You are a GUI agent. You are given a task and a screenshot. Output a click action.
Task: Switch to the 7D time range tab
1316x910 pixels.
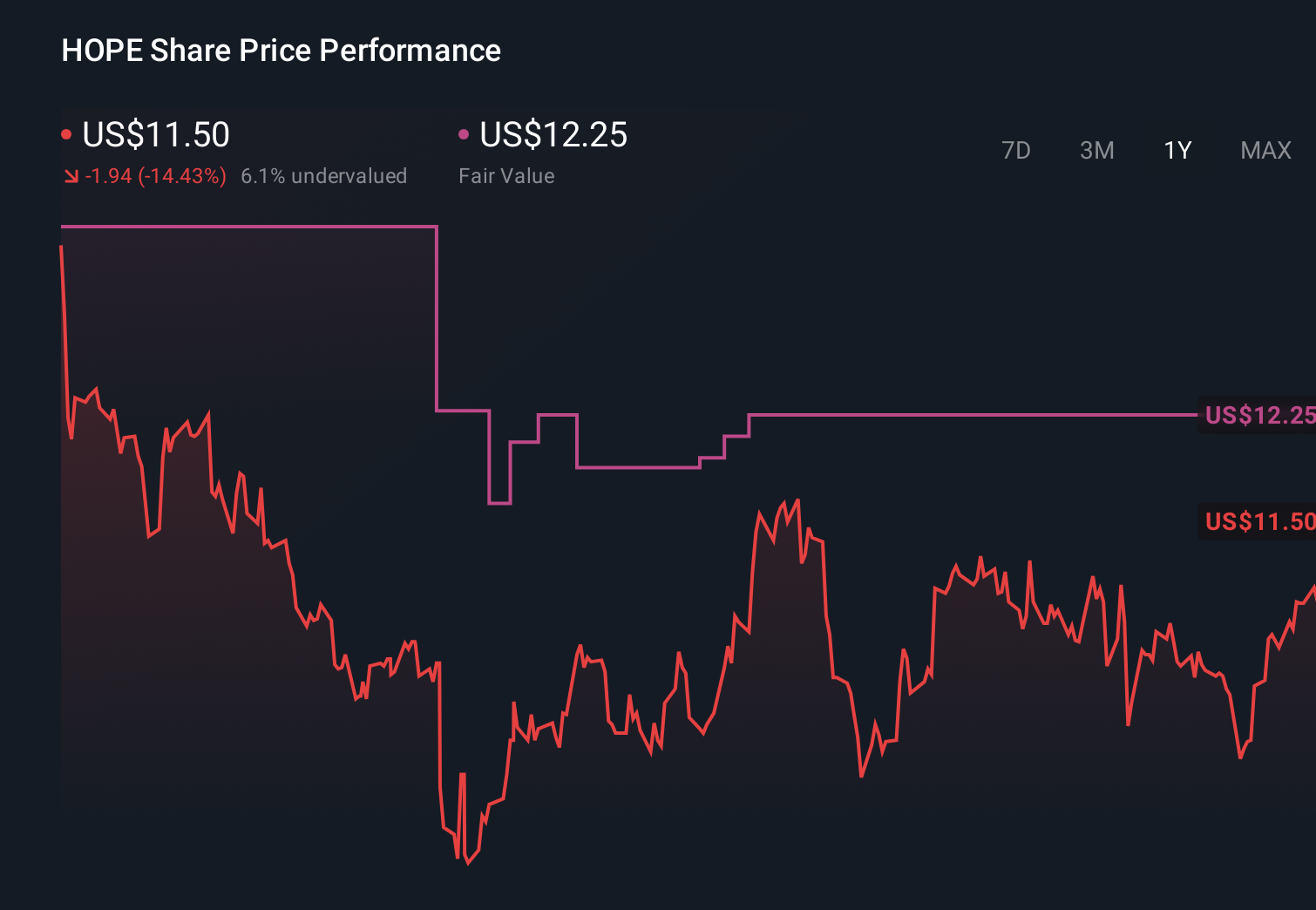(1017, 150)
